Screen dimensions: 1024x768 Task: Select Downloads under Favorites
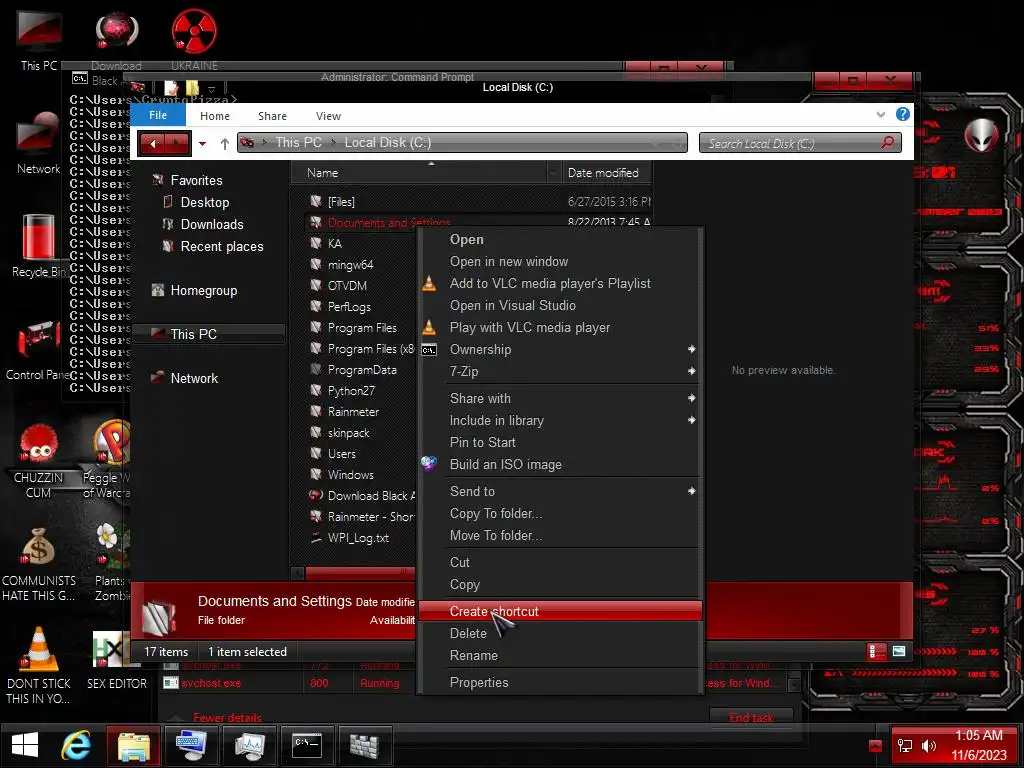(x=212, y=224)
